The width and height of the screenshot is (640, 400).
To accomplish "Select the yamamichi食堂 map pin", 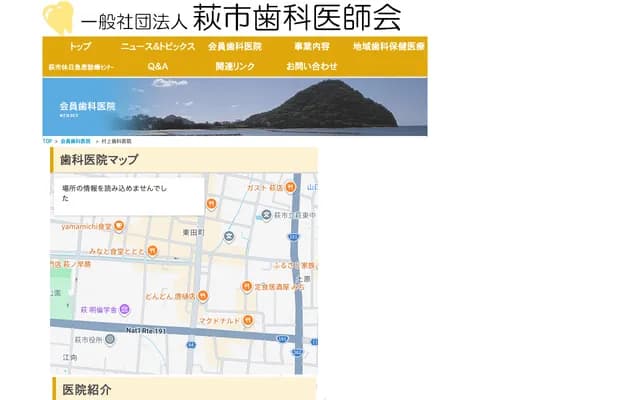I will coord(120,225).
